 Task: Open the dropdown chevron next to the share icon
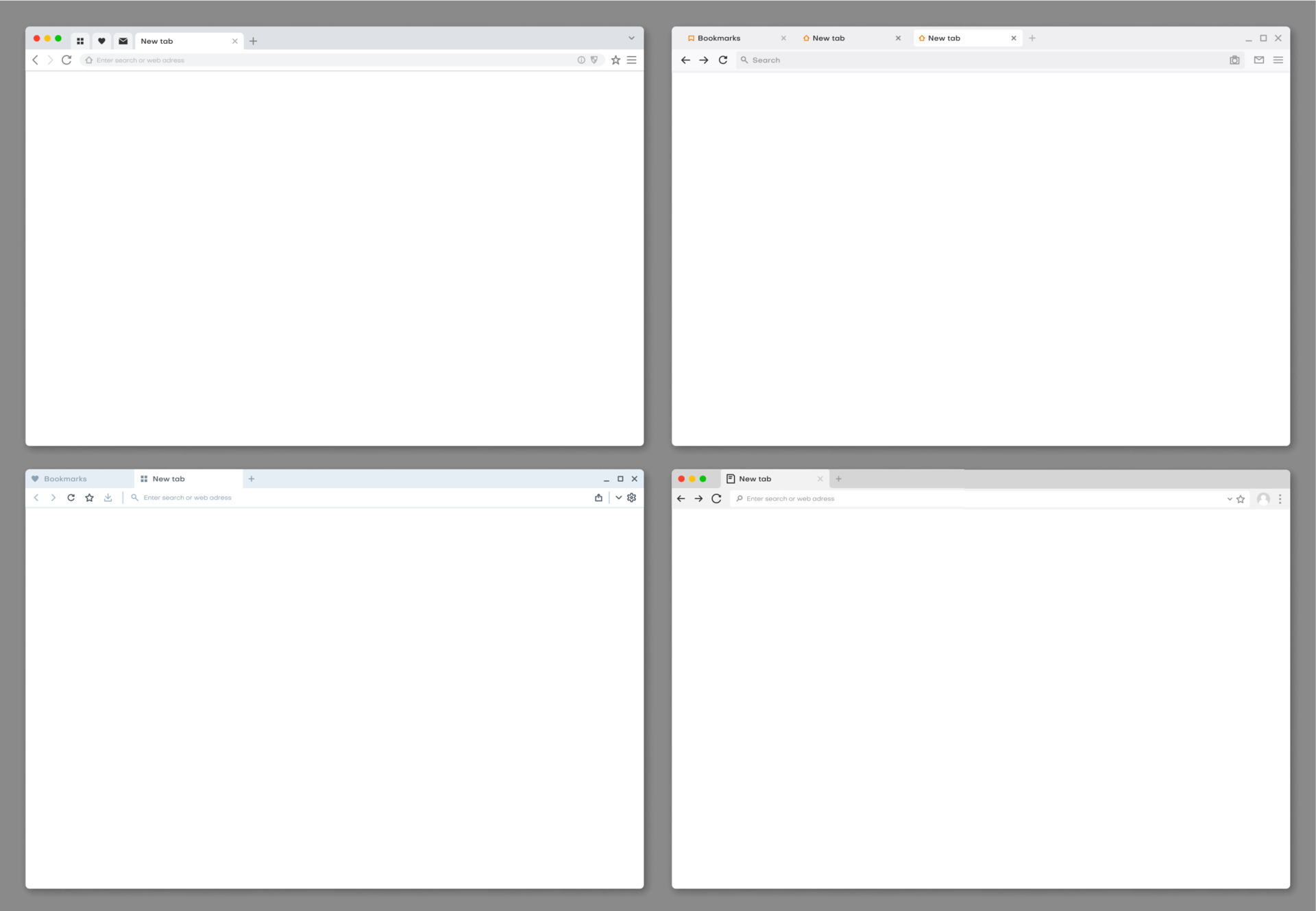point(618,497)
